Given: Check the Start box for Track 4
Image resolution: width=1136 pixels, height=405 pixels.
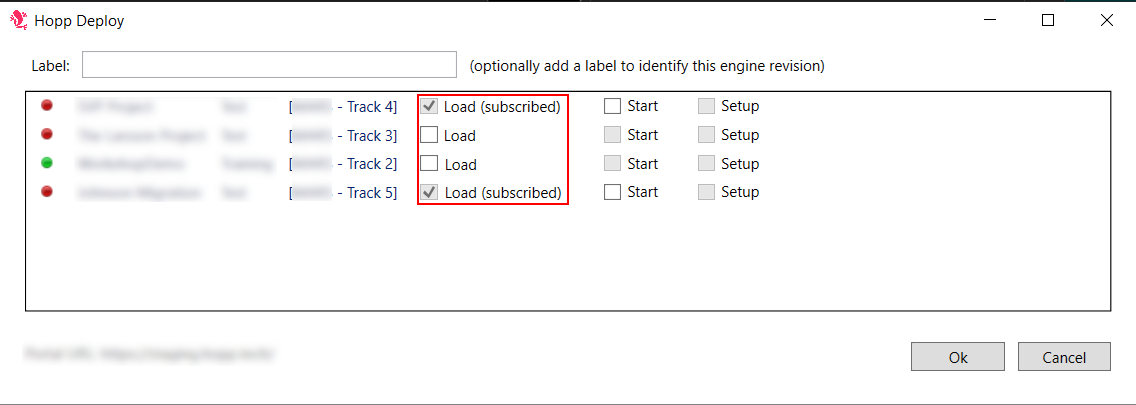Looking at the screenshot, I should [613, 106].
